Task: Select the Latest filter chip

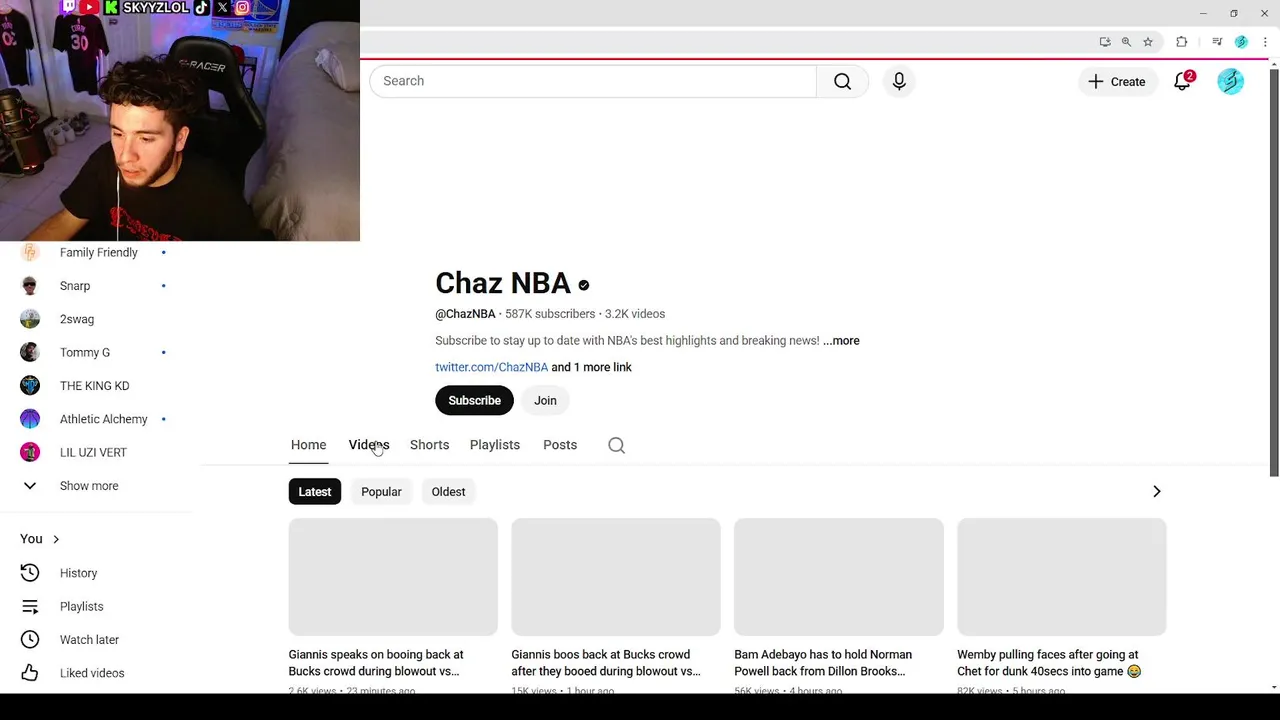Action: coord(314,492)
